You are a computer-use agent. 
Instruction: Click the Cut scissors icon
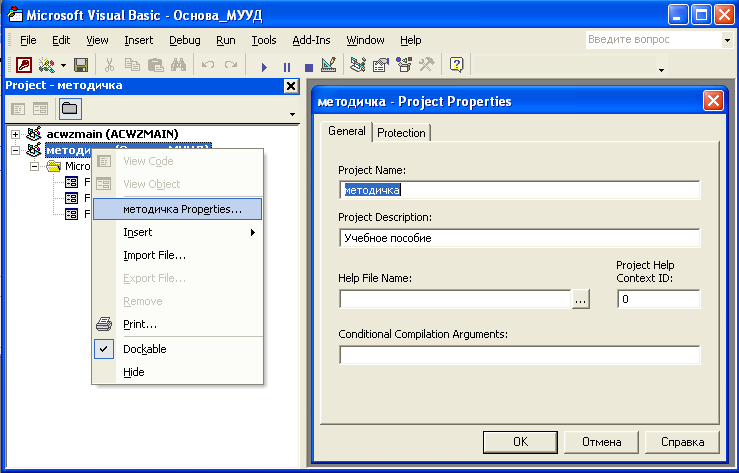pos(109,65)
